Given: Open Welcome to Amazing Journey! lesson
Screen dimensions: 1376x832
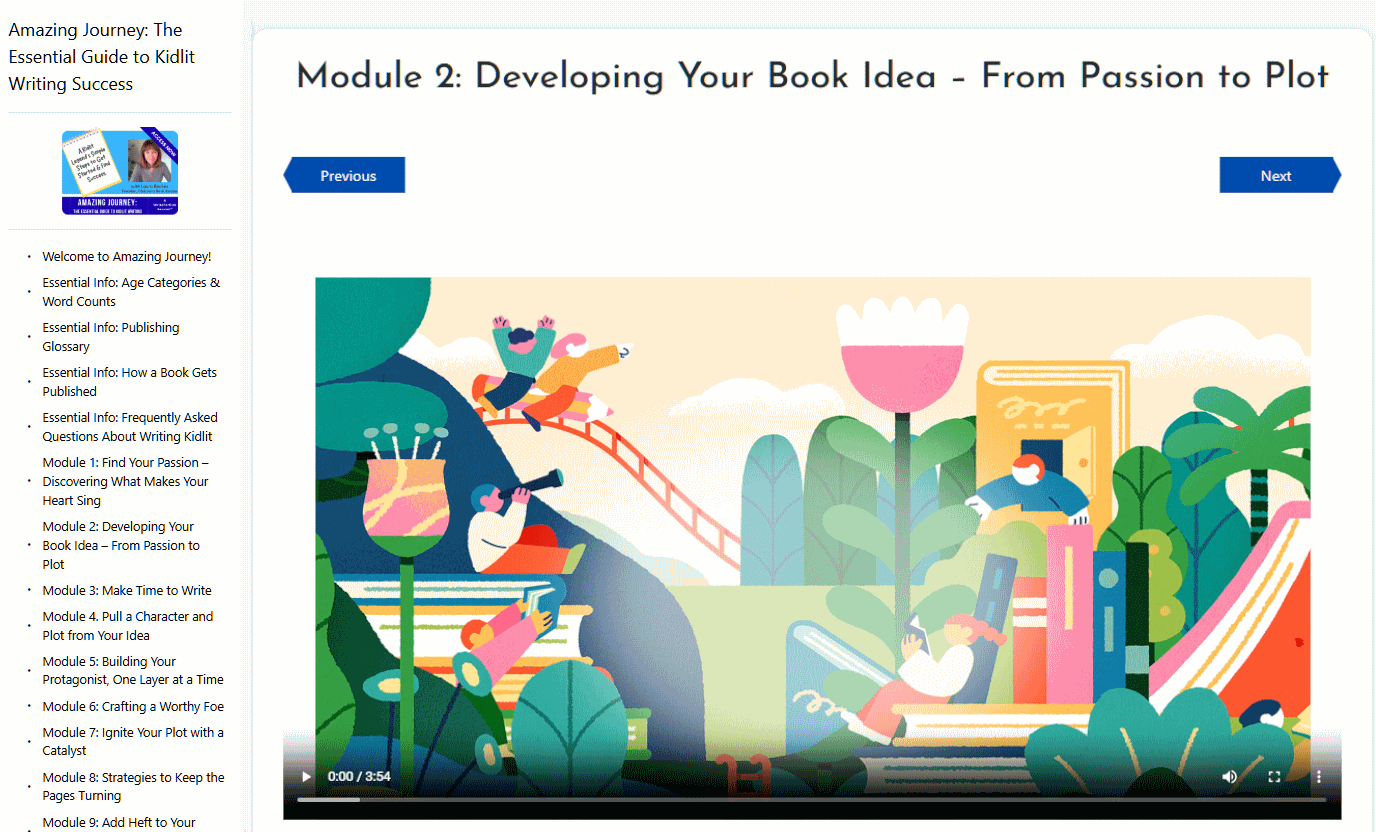Looking at the screenshot, I should 127,257.
